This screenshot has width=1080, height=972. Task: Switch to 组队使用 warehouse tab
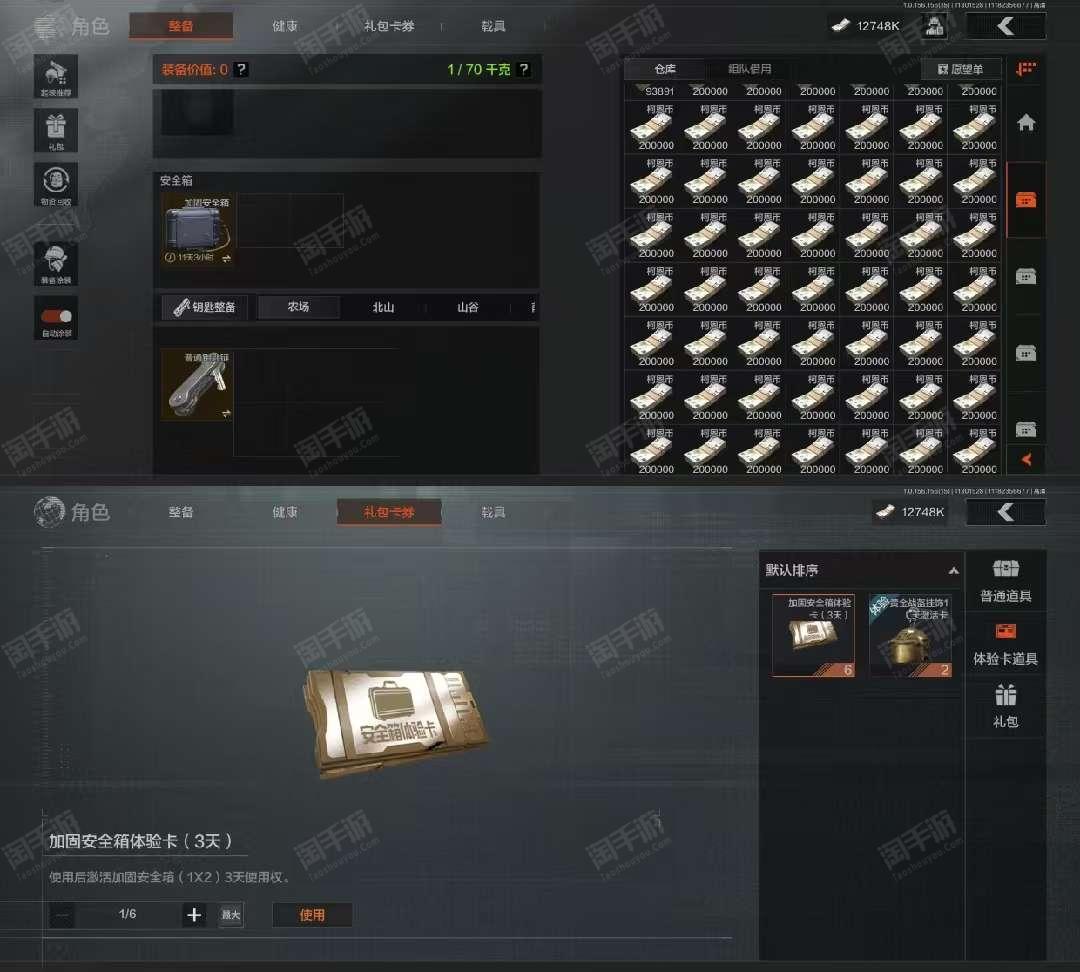point(749,69)
